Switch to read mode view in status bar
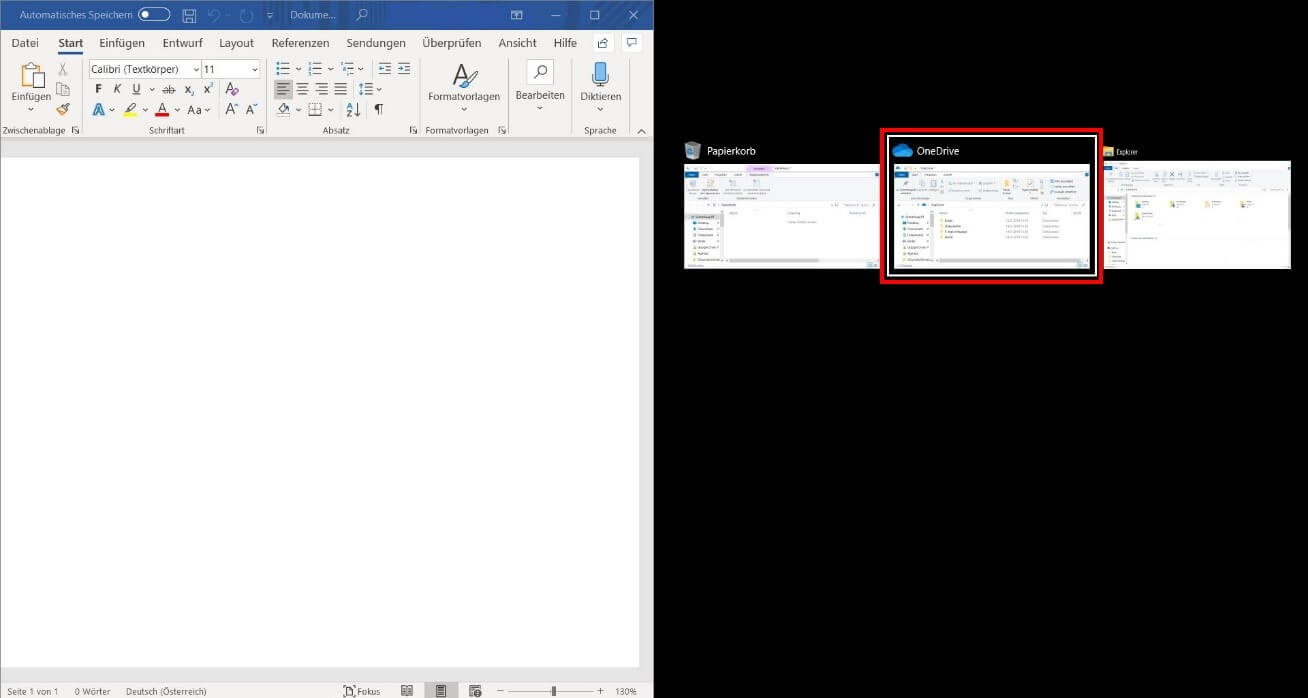Screen dimensions: 1308x698 pyautogui.click(x=406, y=691)
